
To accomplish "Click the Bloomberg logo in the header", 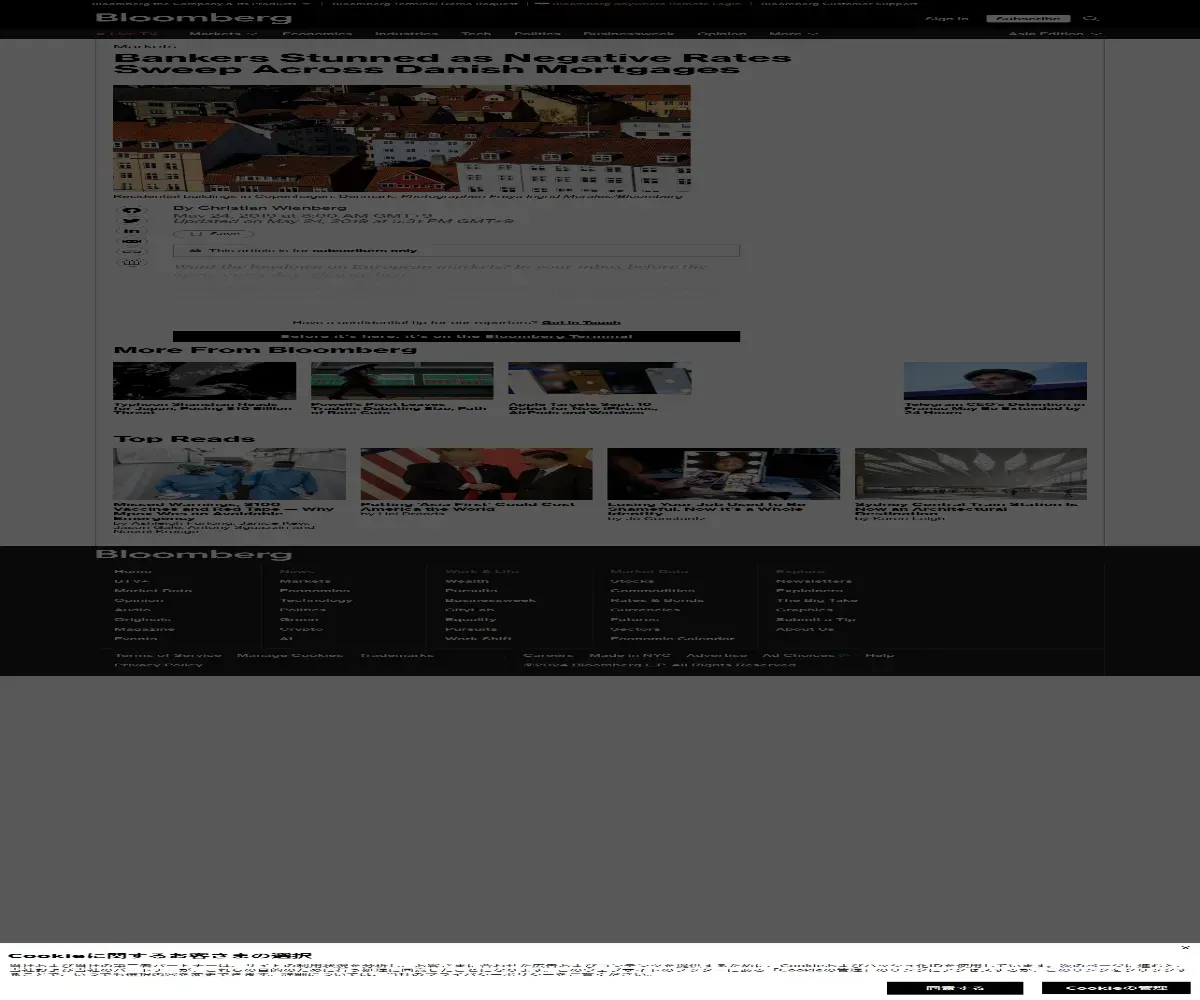I will (x=194, y=18).
